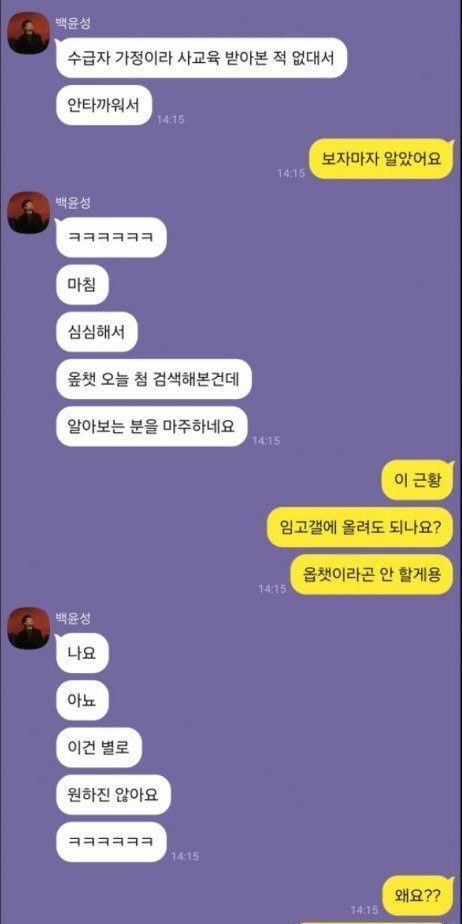Select the '심심해서' message bubble

coord(97,332)
